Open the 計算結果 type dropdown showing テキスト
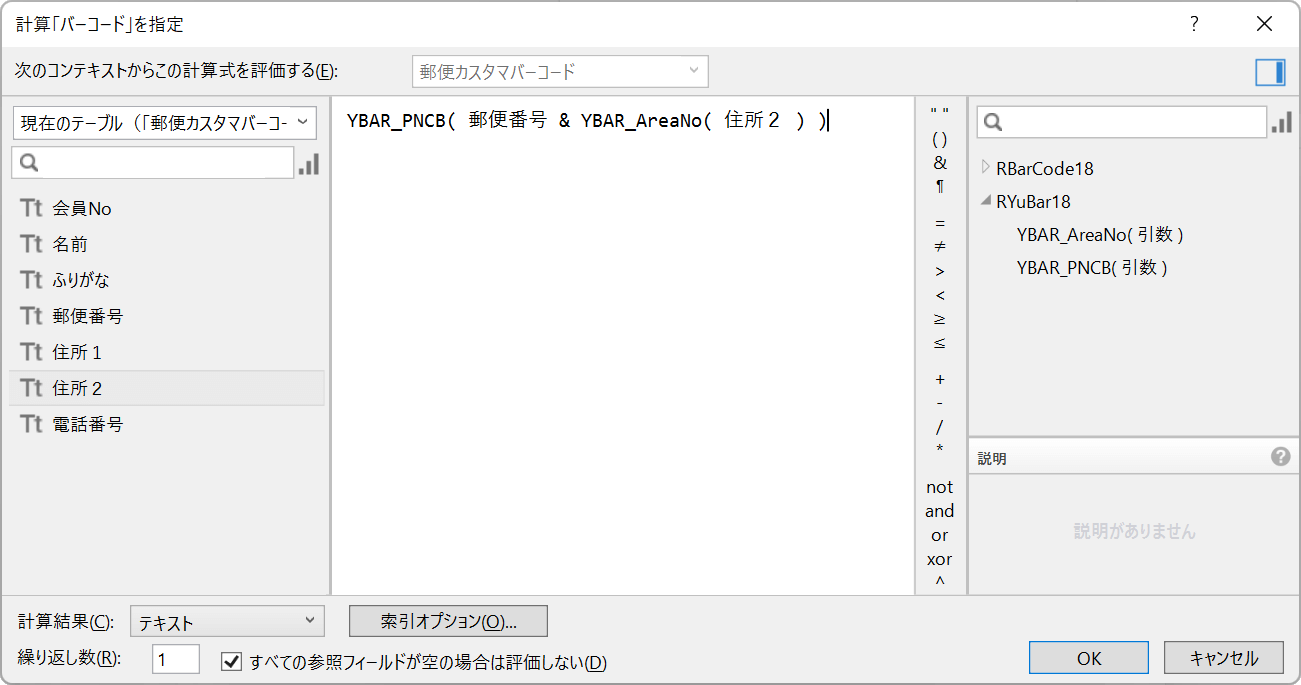Image resolution: width=1301 pixels, height=685 pixels. pyautogui.click(x=226, y=621)
